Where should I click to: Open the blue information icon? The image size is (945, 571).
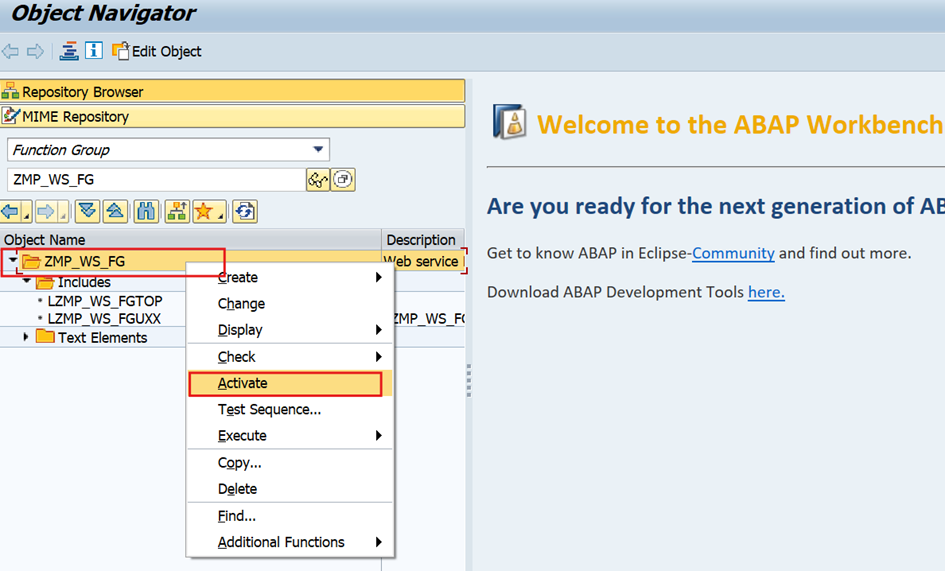93,51
